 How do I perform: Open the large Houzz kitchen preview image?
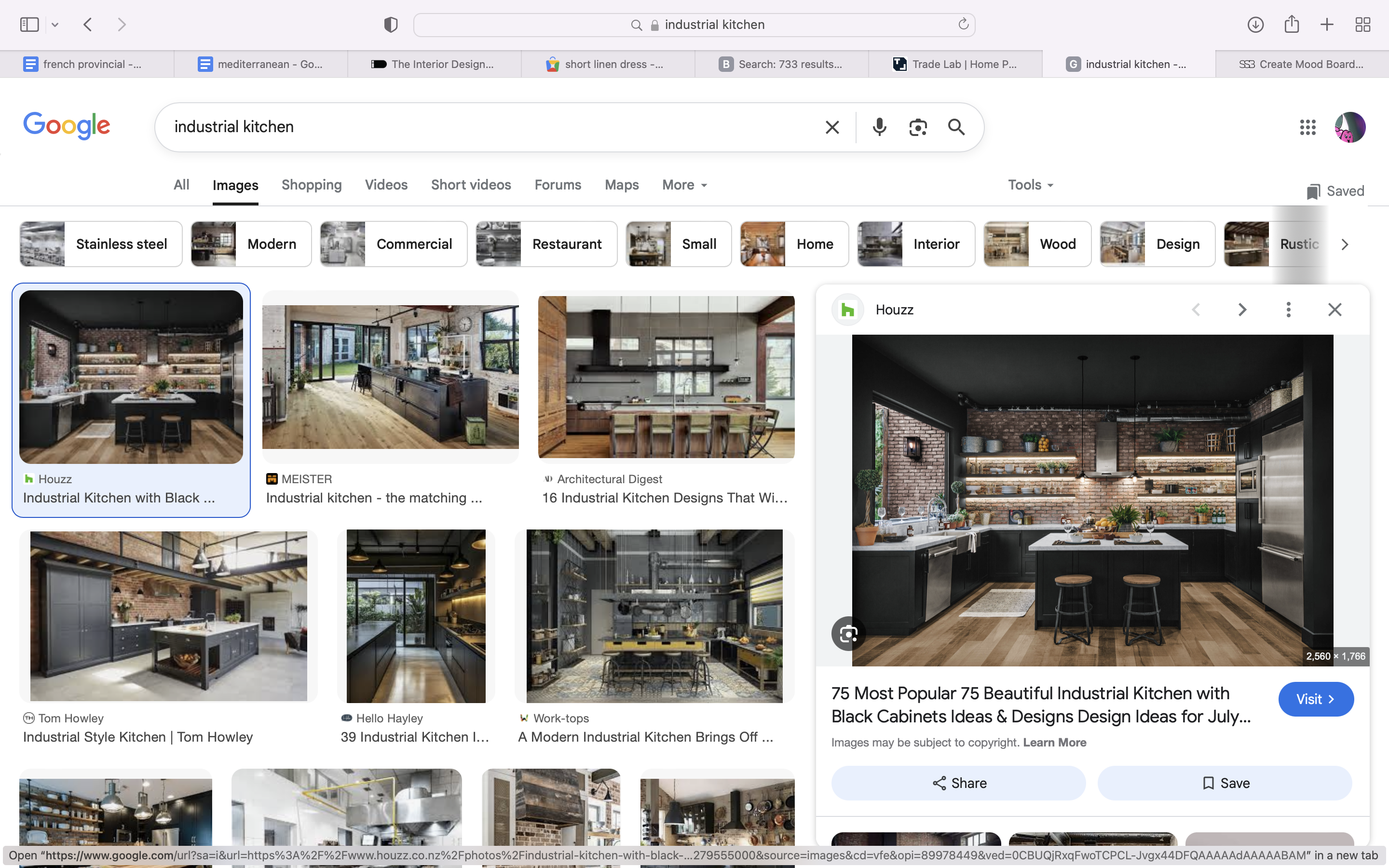tap(1092, 501)
